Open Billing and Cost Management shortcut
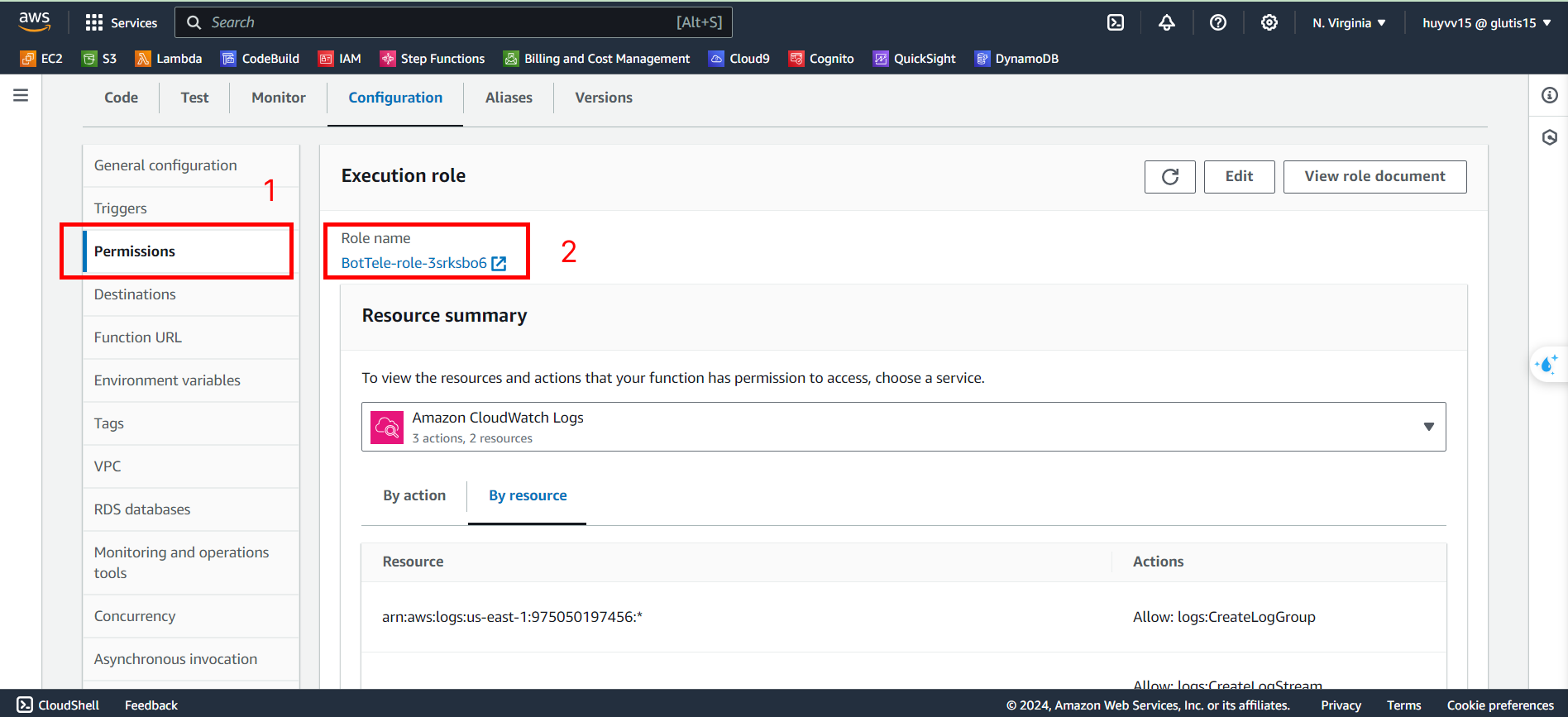This screenshot has height=717, width=1568. [596, 59]
